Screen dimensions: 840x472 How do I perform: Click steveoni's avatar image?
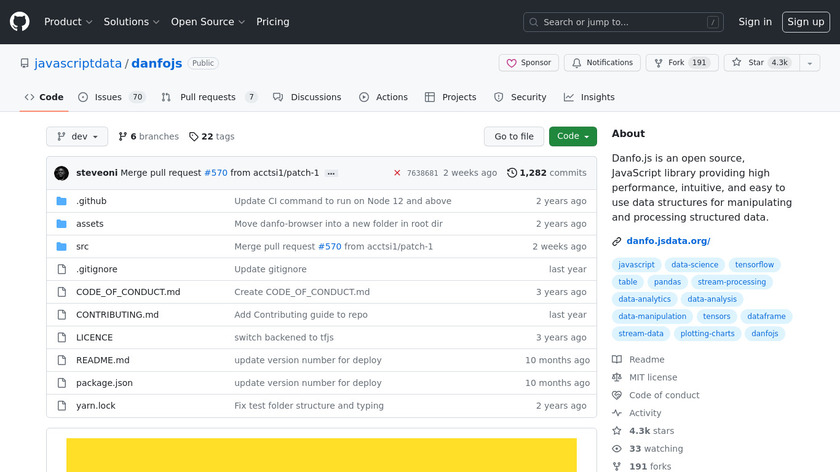click(x=61, y=173)
